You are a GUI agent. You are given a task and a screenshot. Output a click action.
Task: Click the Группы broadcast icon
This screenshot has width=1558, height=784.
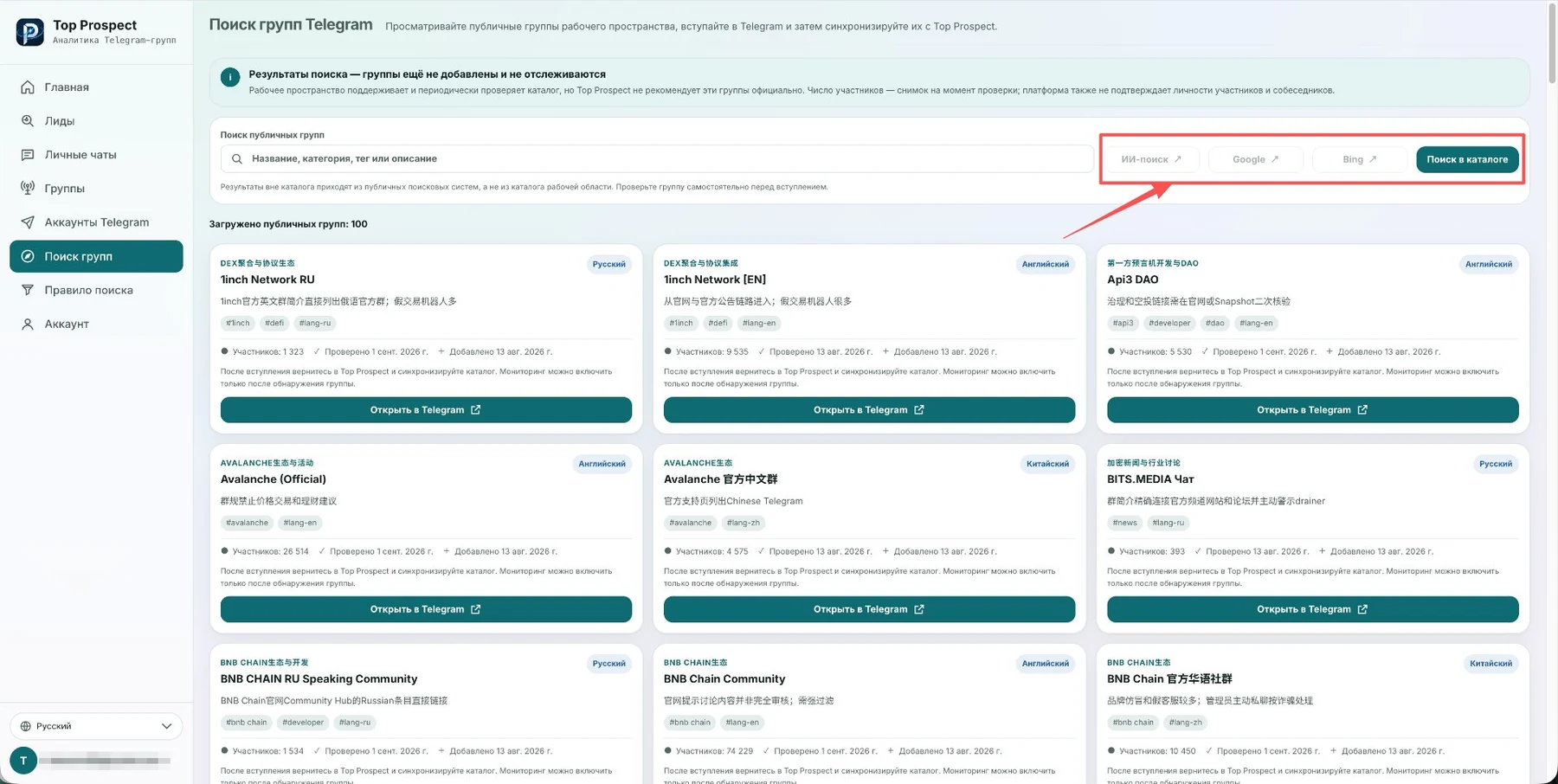(28, 189)
